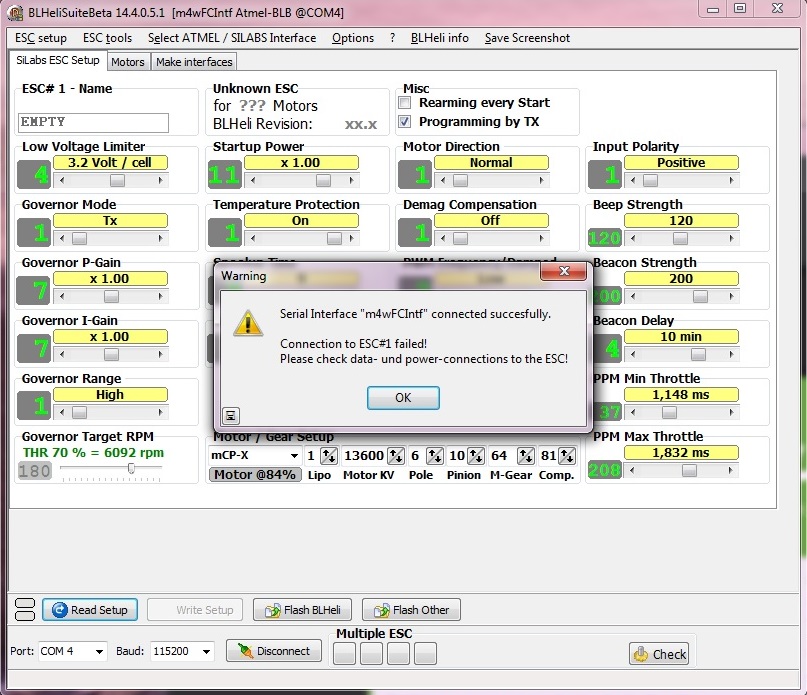Click the Warning dialog's yellow triangle icon
The height and width of the screenshot is (695, 807).
click(x=247, y=322)
